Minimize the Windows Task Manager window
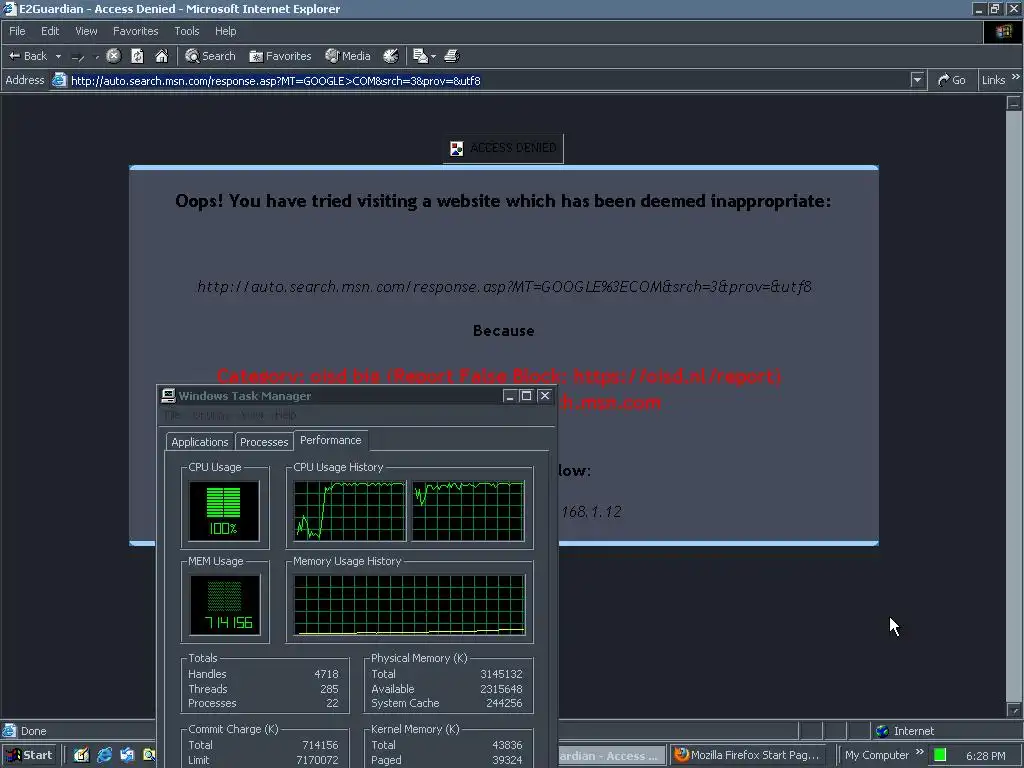 tap(510, 396)
